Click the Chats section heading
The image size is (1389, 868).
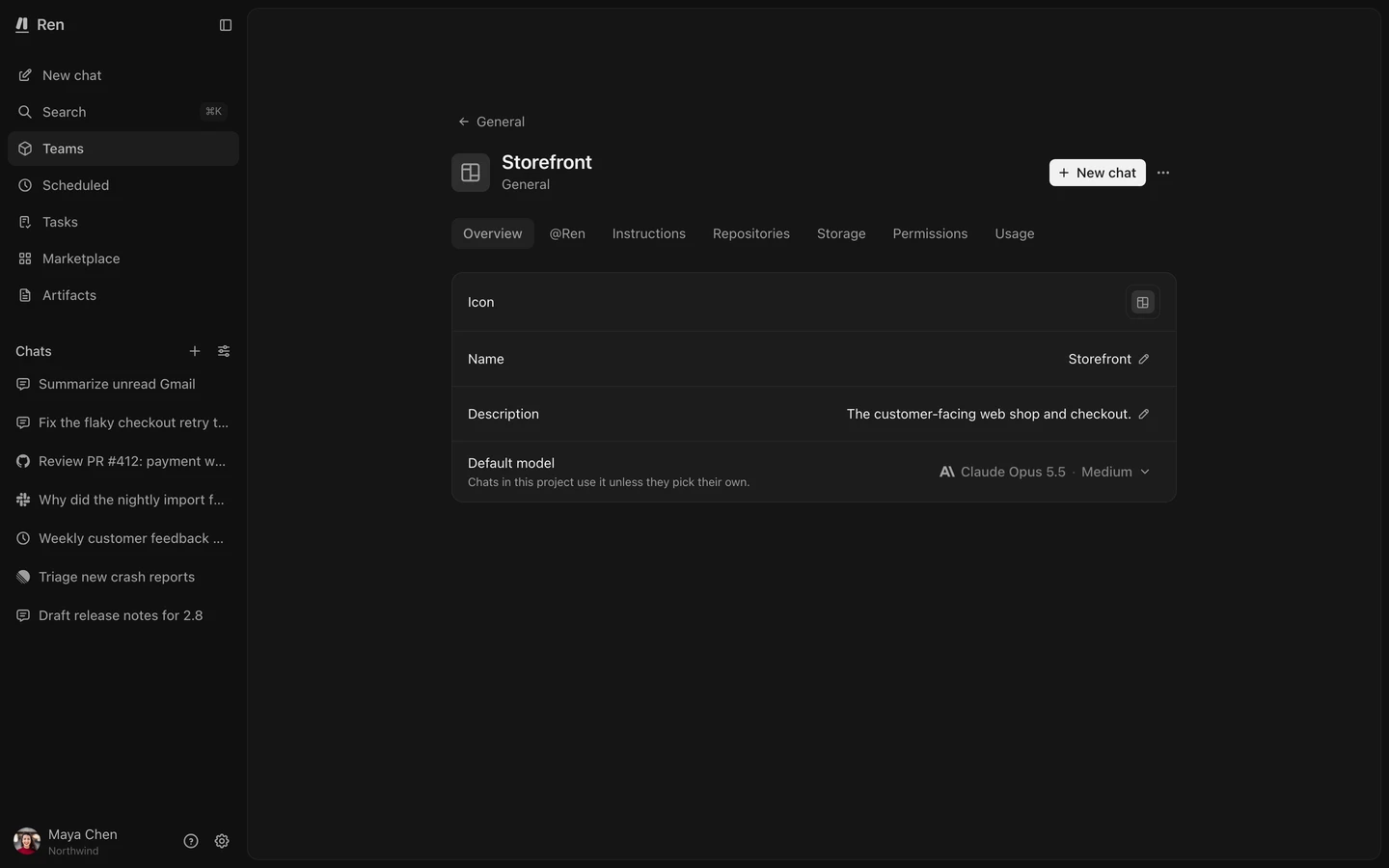[34, 351]
